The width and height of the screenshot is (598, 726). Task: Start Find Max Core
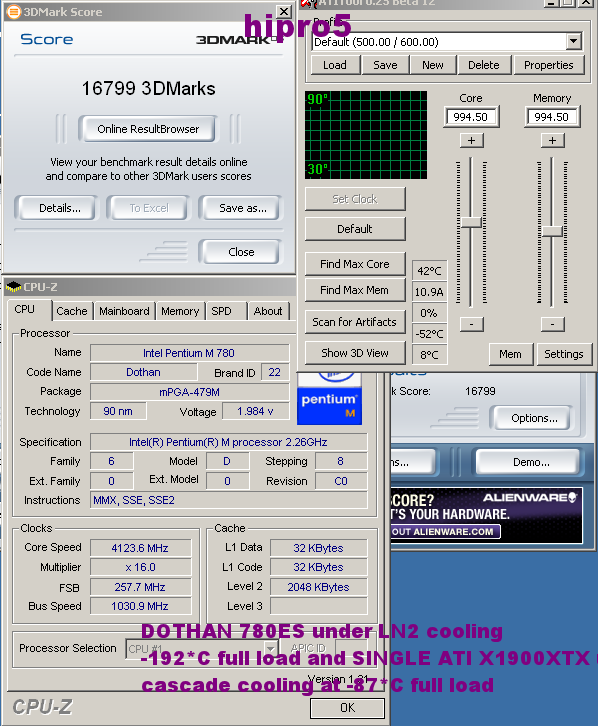coord(355,264)
